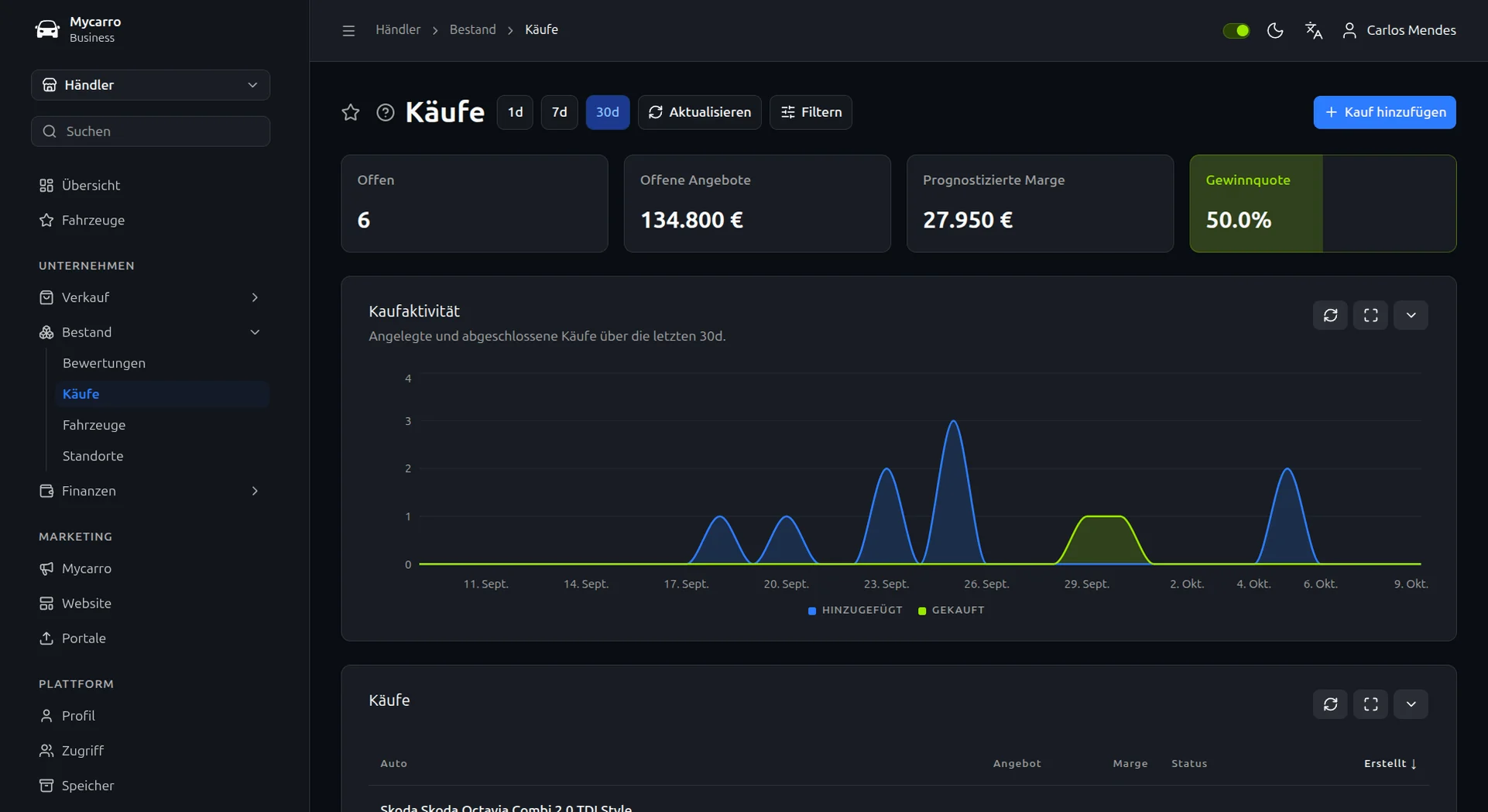Sort table by Erstellt column
1488x812 pixels.
[x=1390, y=763]
